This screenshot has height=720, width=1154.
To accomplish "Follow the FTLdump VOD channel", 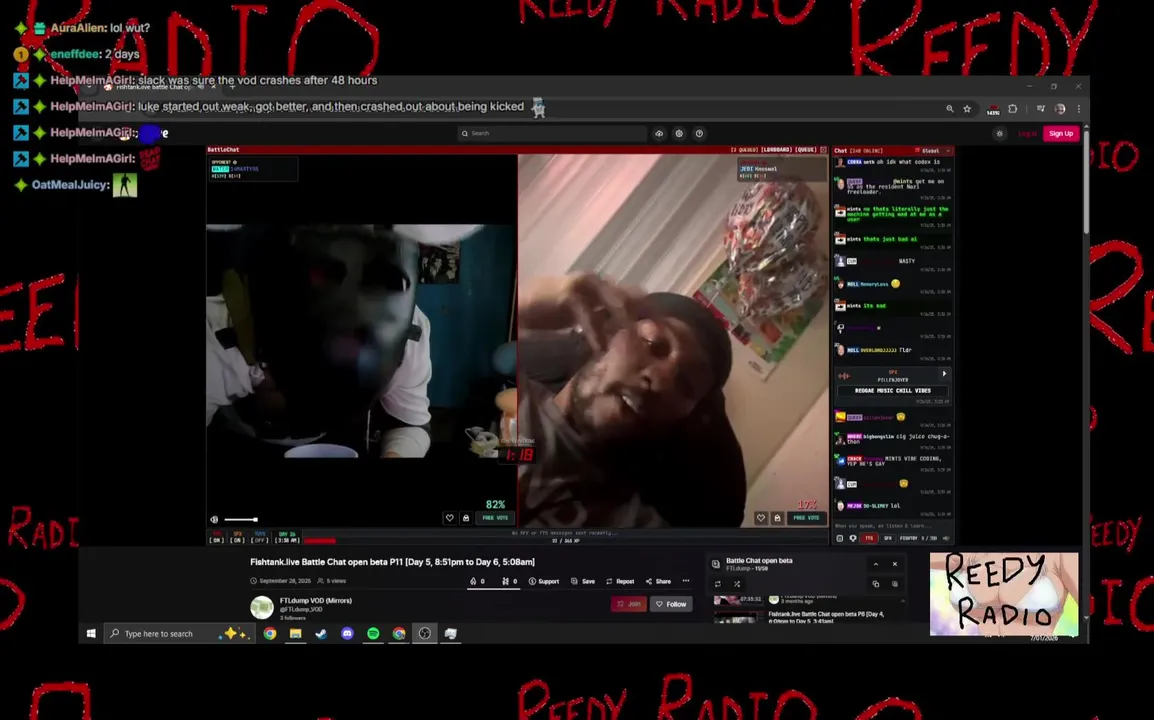I will (x=671, y=604).
